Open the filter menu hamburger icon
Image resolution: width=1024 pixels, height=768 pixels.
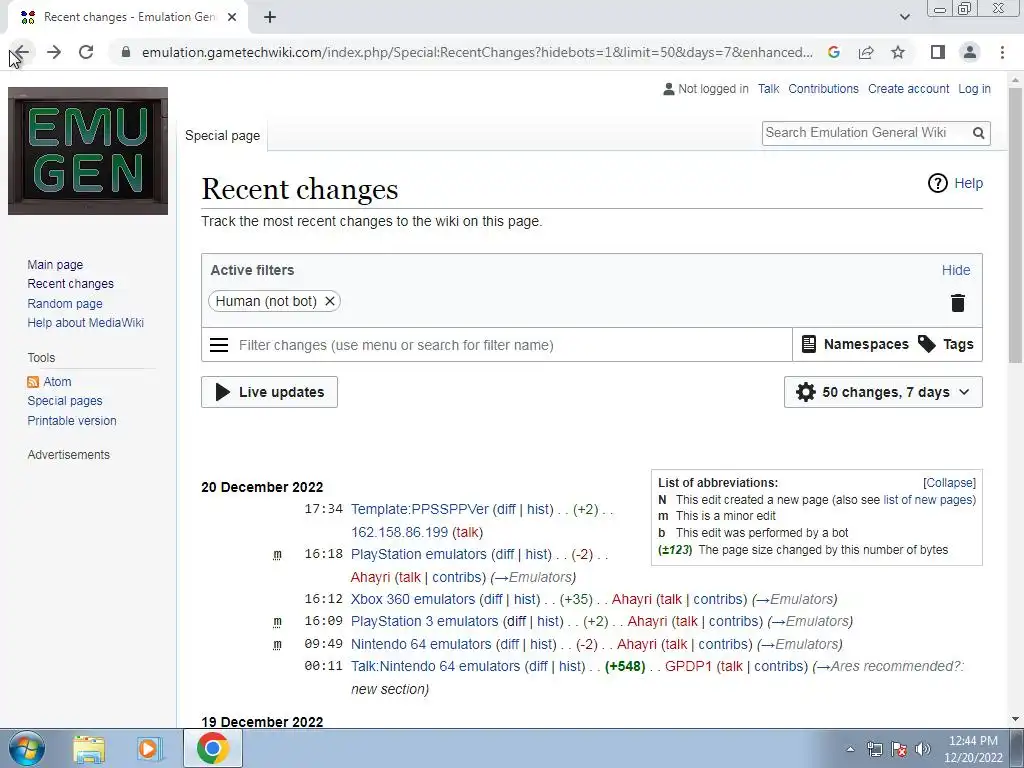click(219, 345)
